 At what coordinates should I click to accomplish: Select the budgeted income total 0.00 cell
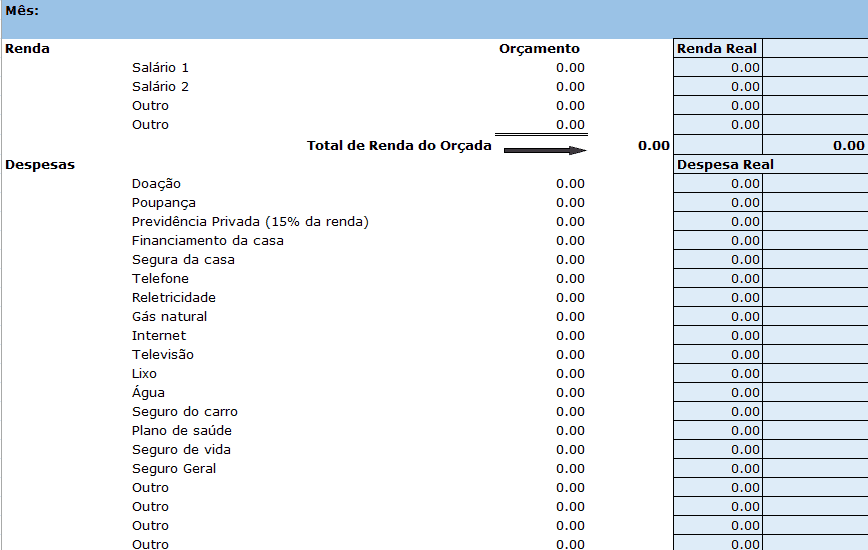[x=653, y=146]
